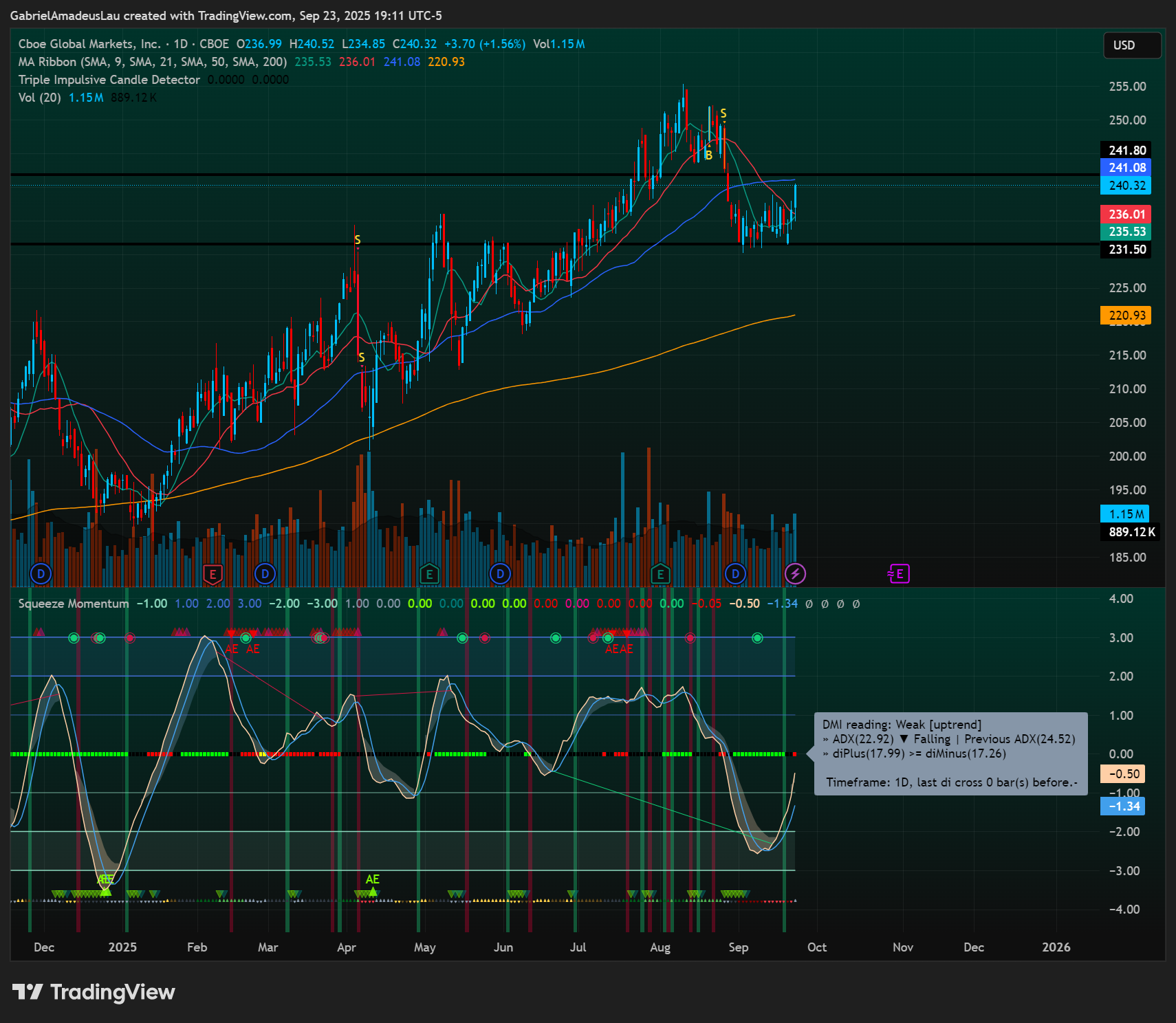Click the green AE label near April

click(372, 879)
